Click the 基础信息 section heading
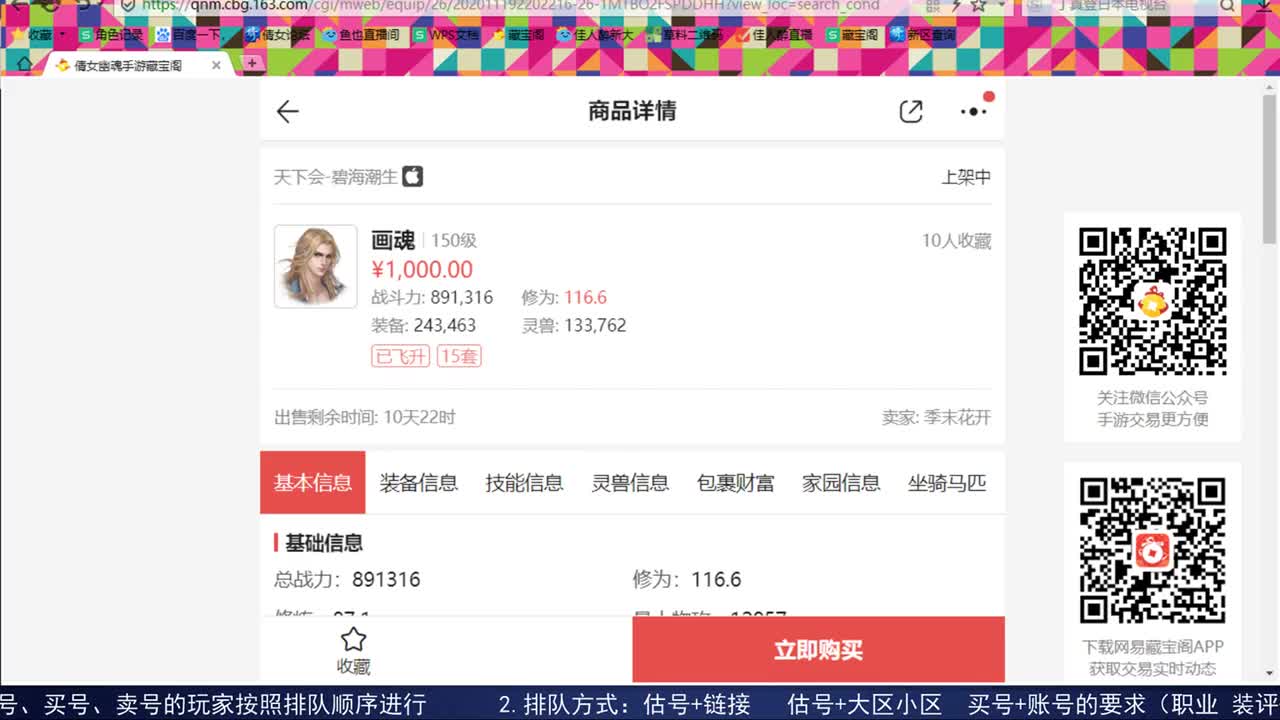This screenshot has height=720, width=1280. (x=324, y=543)
